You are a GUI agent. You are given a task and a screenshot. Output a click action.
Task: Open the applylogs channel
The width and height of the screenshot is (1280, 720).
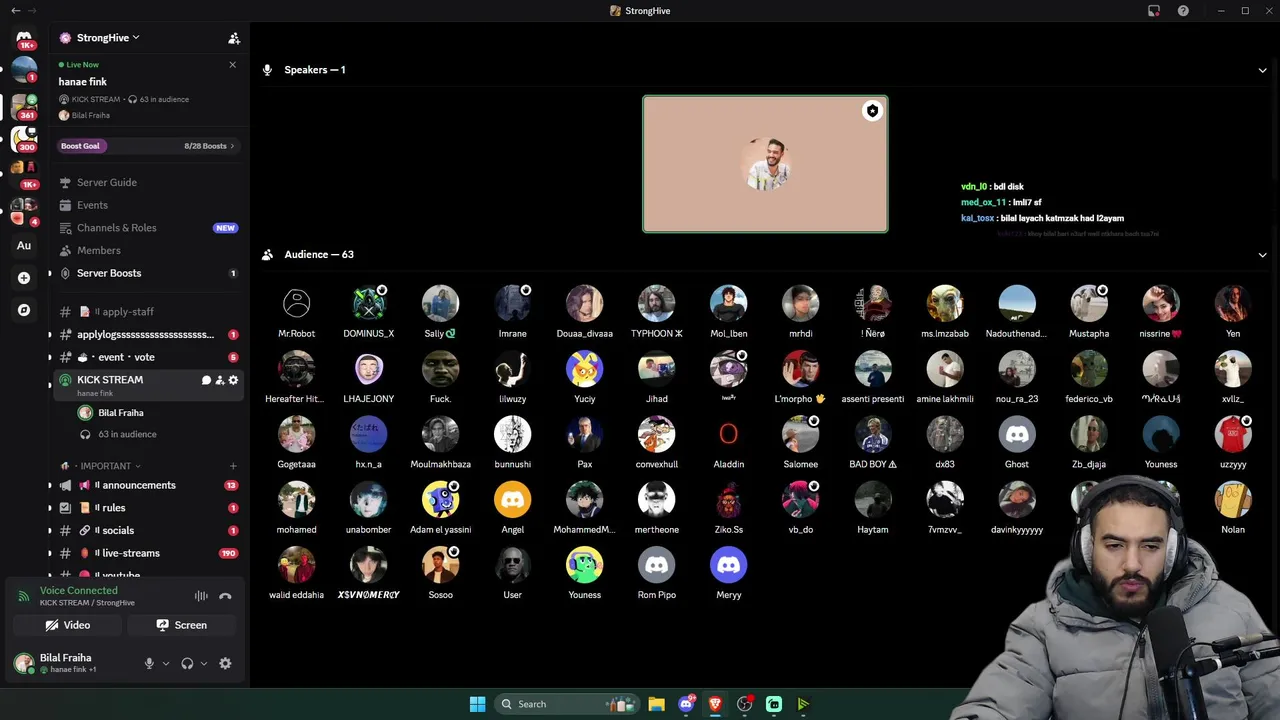pos(148,334)
